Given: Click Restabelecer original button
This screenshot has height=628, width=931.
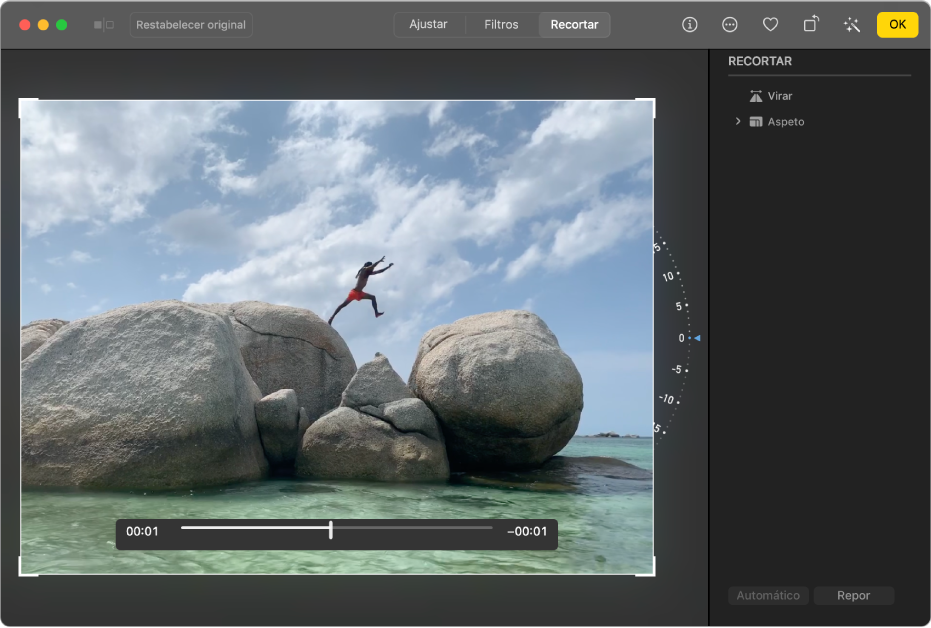Looking at the screenshot, I should (191, 25).
